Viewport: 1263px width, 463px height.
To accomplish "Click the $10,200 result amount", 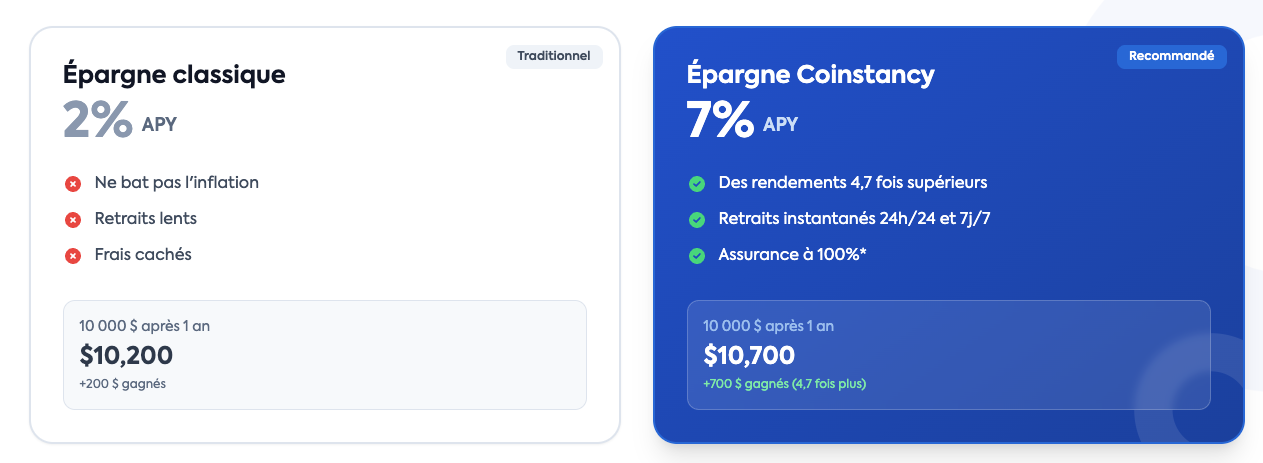I will 126,355.
